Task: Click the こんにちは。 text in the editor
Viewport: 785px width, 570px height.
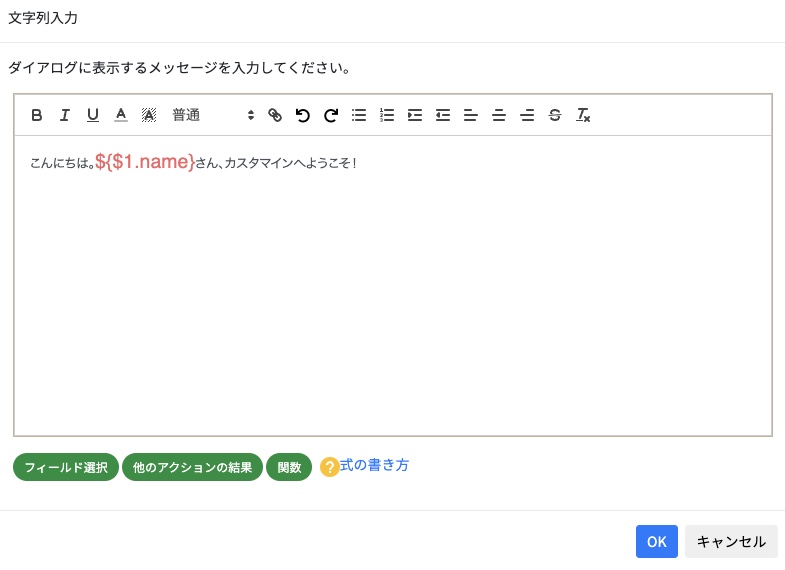Action: click(x=62, y=163)
